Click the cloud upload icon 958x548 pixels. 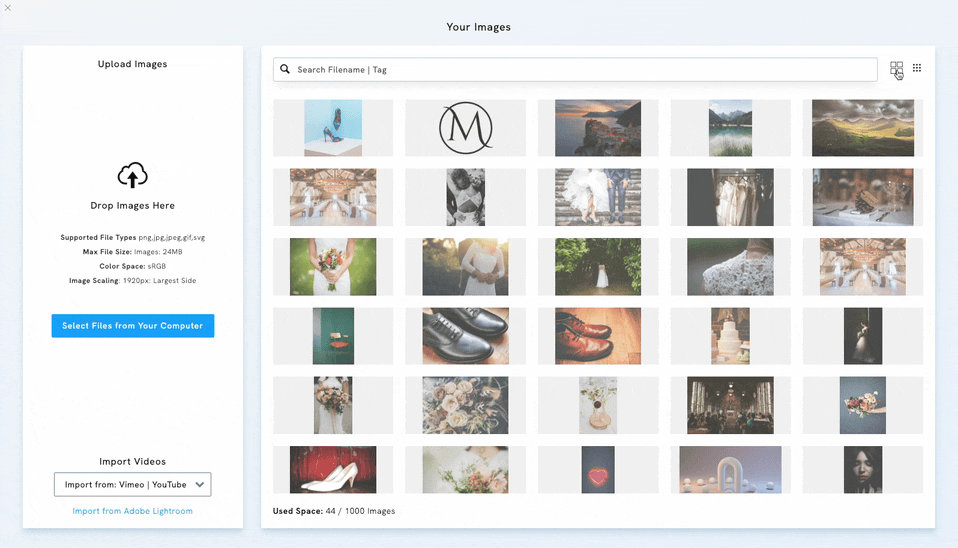point(133,176)
